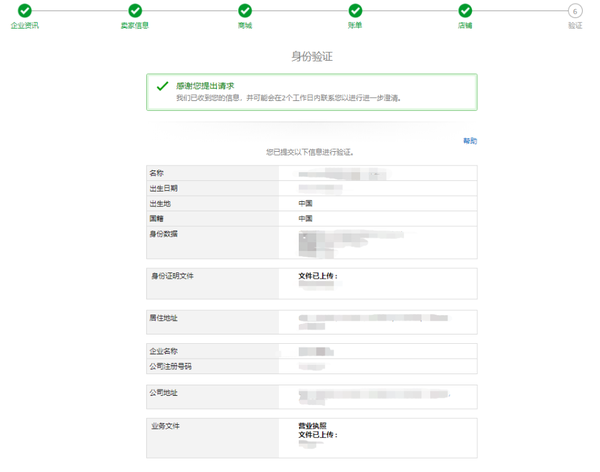Click the blurred 居住地址 value
Viewport: 600px width, 472px height.
pyautogui.click(x=373, y=322)
